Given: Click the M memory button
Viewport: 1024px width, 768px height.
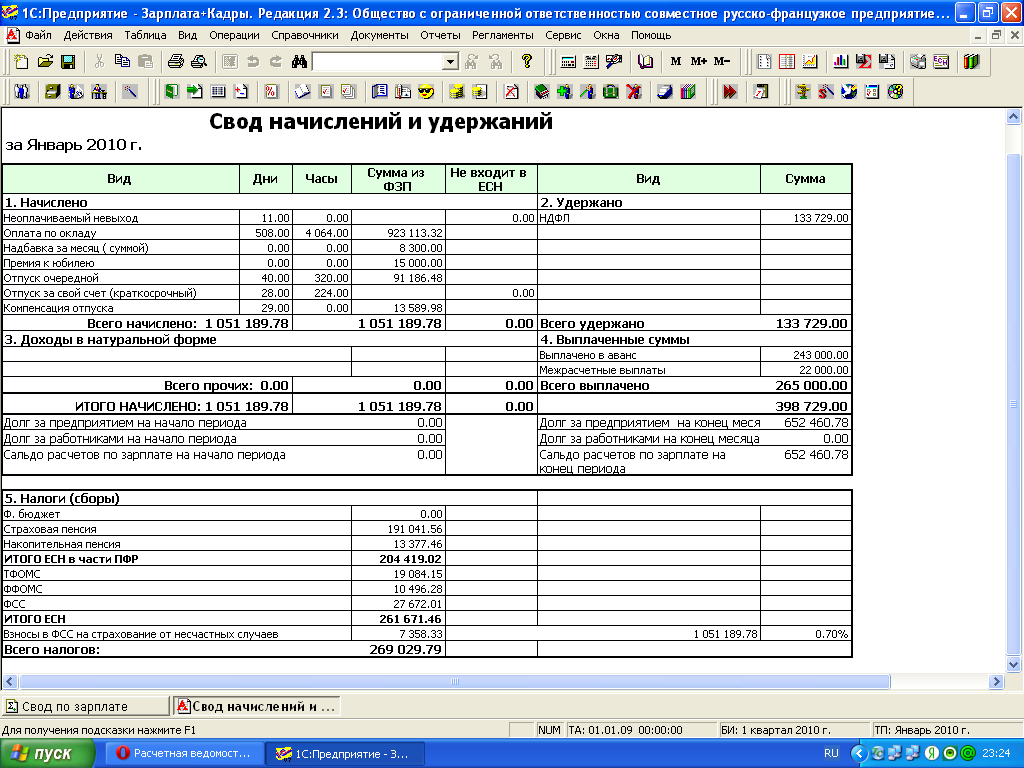Looking at the screenshot, I should coord(676,61).
